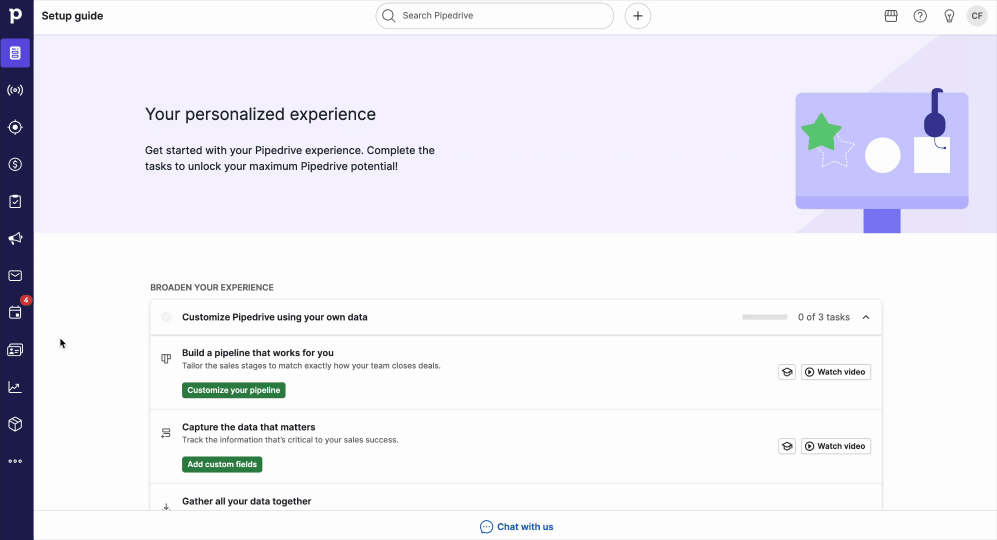Open the Leads target sidebar icon
Viewport: 997px width, 540px height.
(x=15, y=127)
